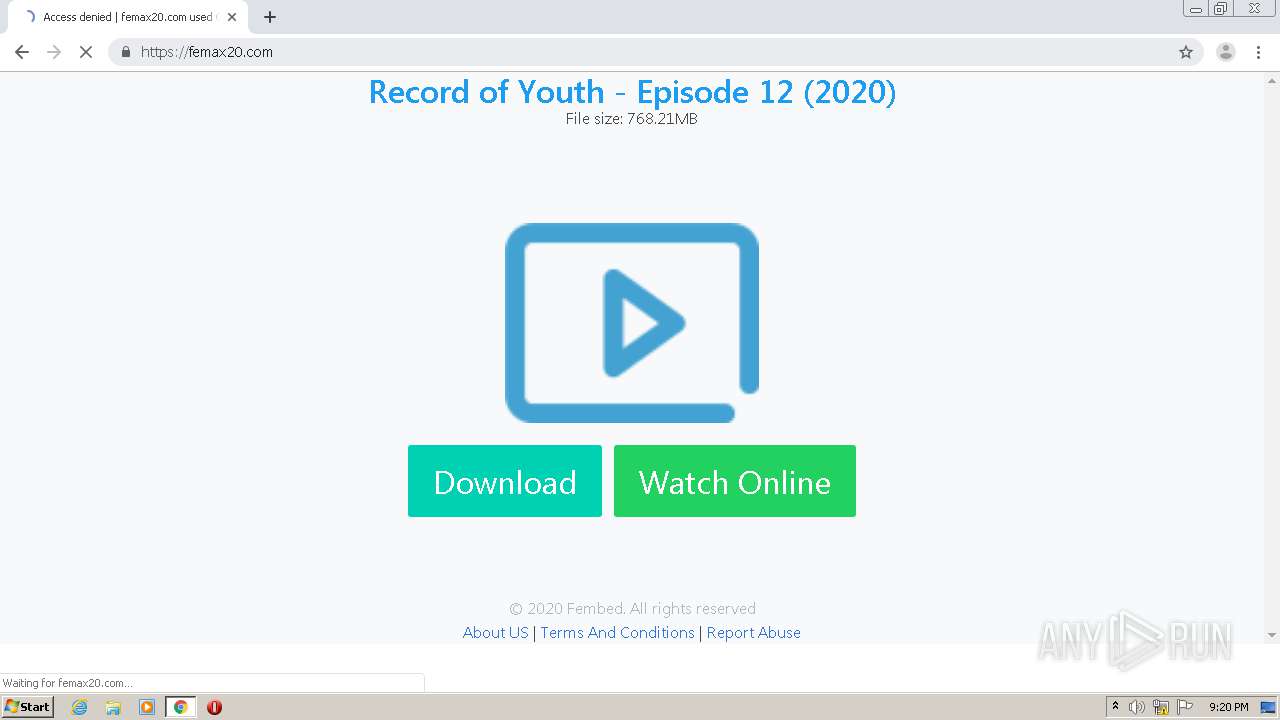Click the Action Center flag icon
Image resolution: width=1280 pixels, height=720 pixels.
pyautogui.click(x=1185, y=707)
